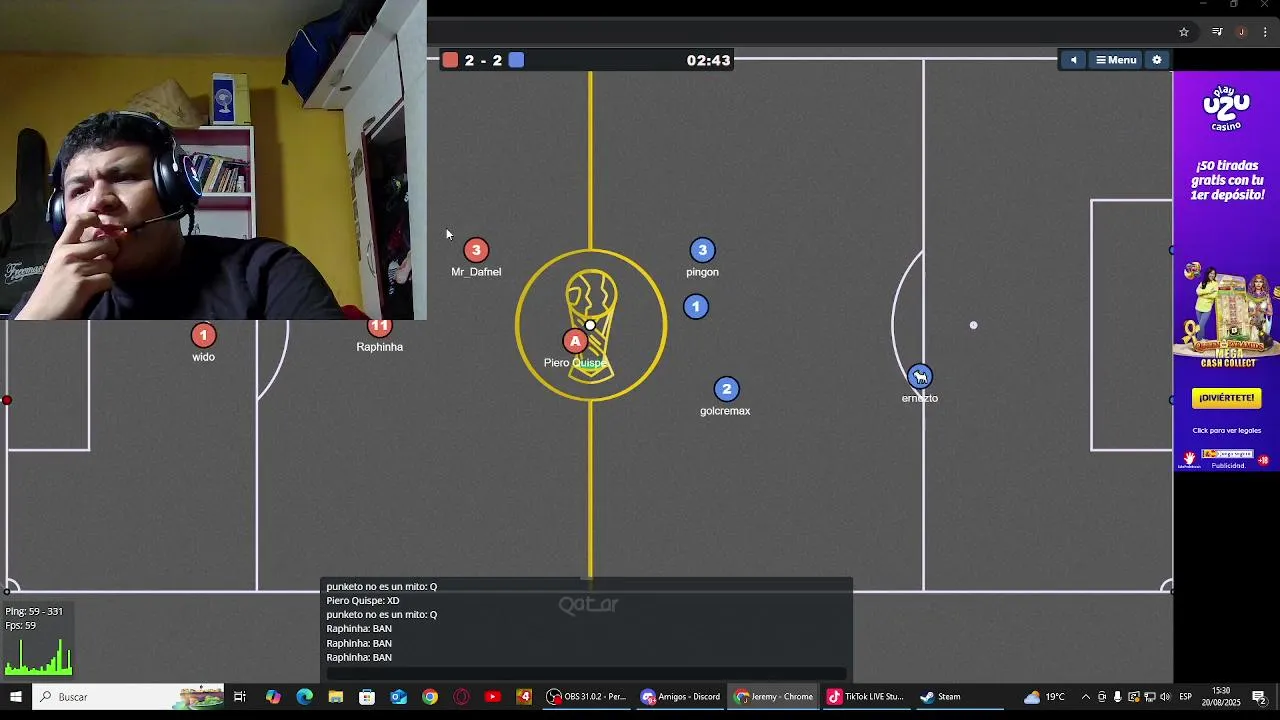Select blue player pingon
This screenshot has height=720, width=1280.
tap(702, 250)
